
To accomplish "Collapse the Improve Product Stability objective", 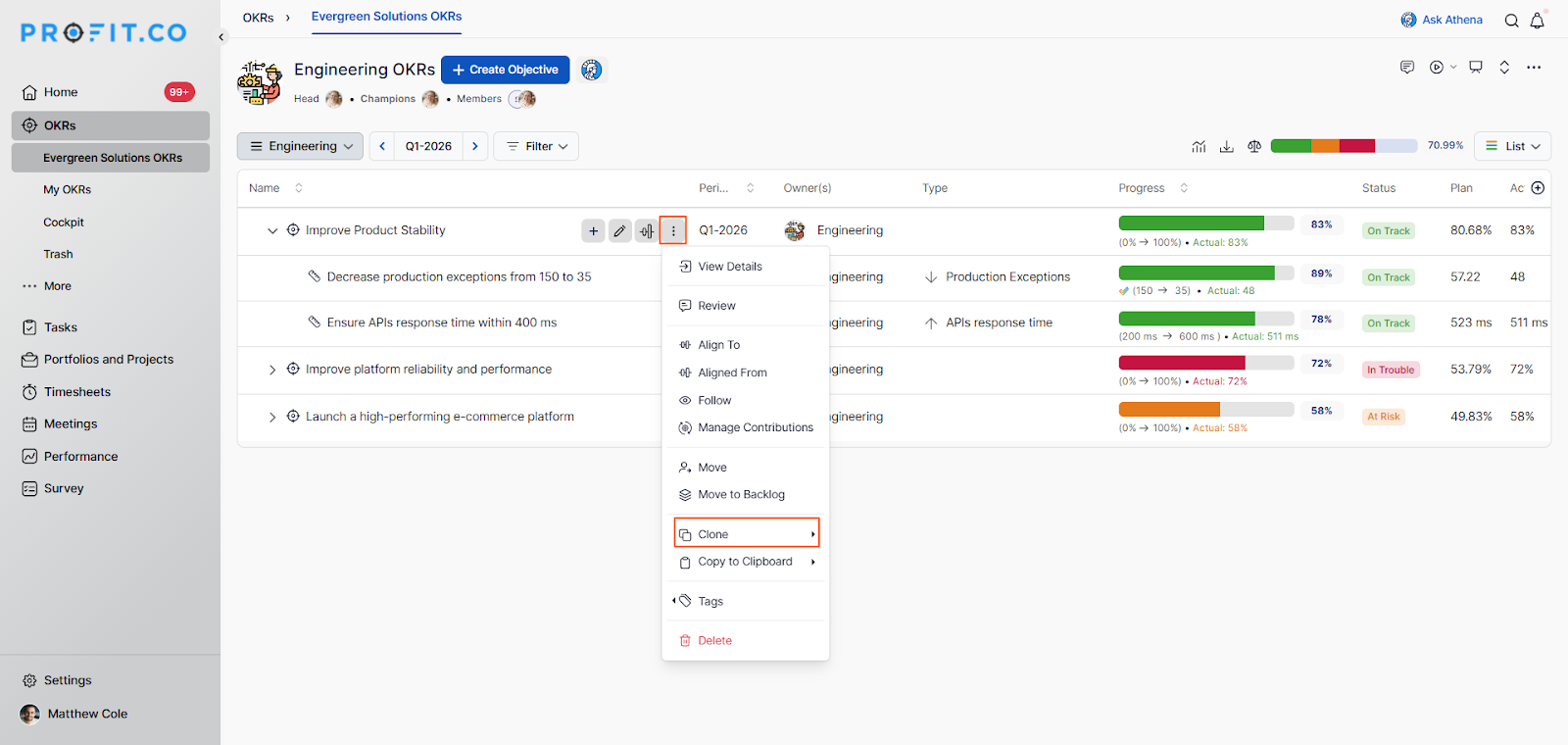I will point(272,231).
